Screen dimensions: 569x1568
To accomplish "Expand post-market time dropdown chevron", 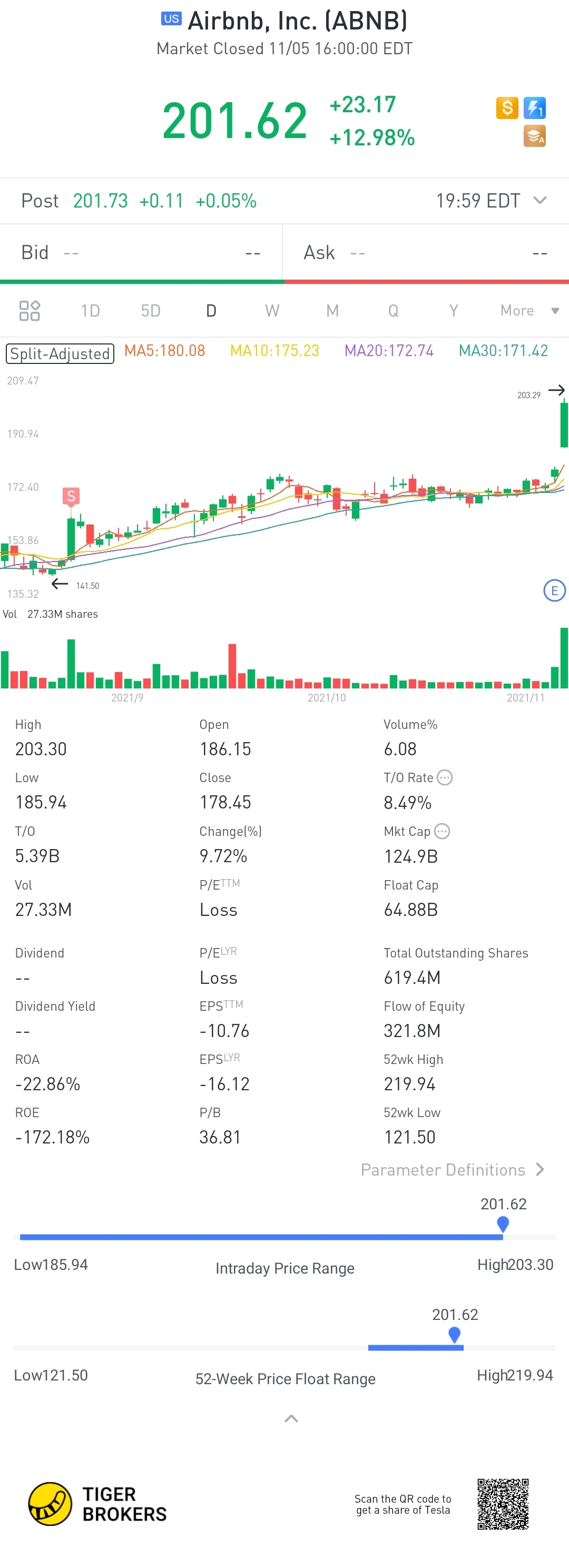I will click(540, 200).
